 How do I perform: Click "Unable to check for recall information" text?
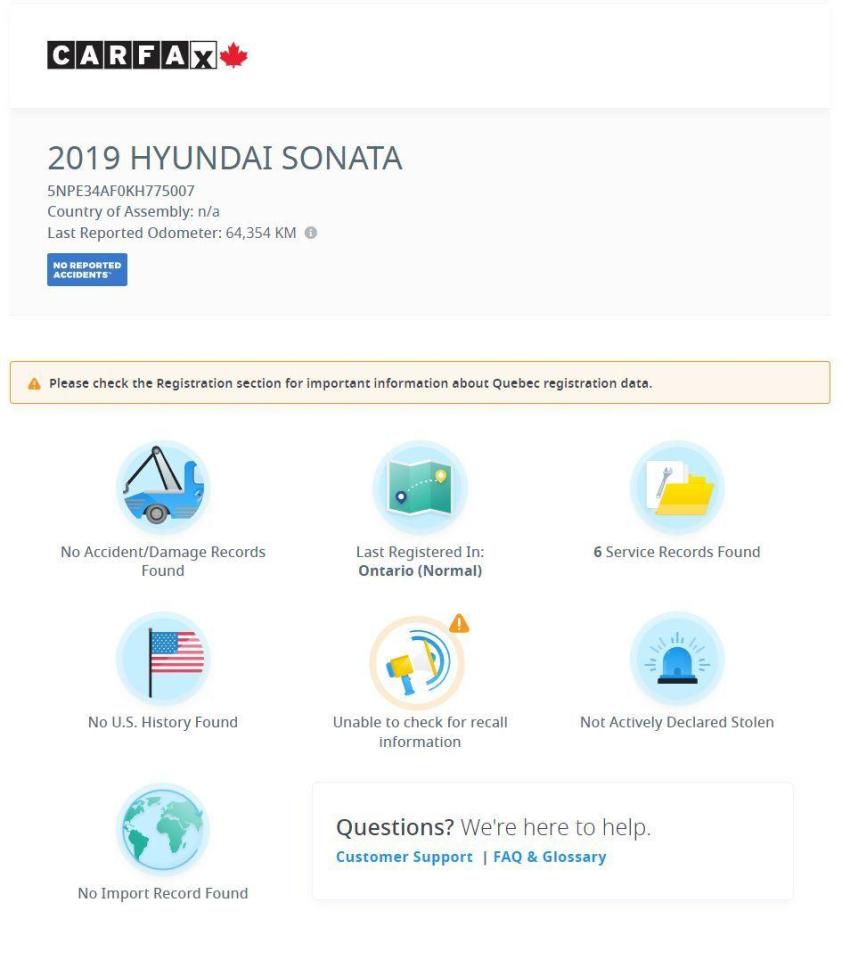tap(420, 732)
